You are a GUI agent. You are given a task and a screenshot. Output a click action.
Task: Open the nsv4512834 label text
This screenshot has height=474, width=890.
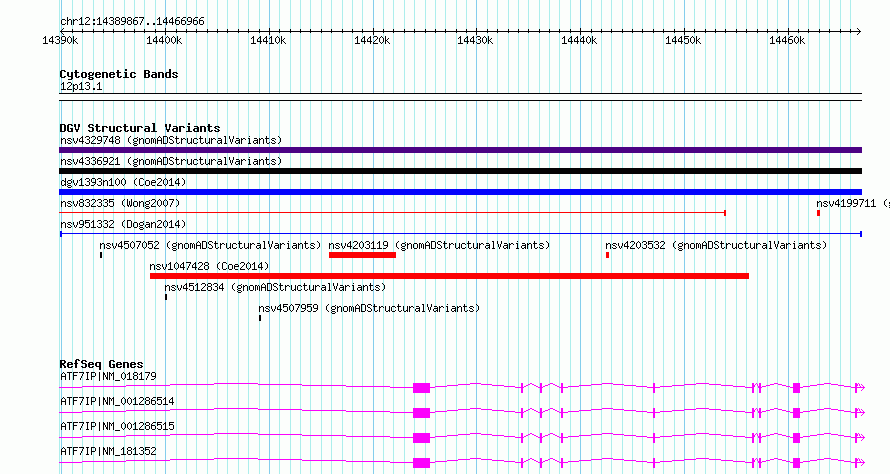point(275,287)
